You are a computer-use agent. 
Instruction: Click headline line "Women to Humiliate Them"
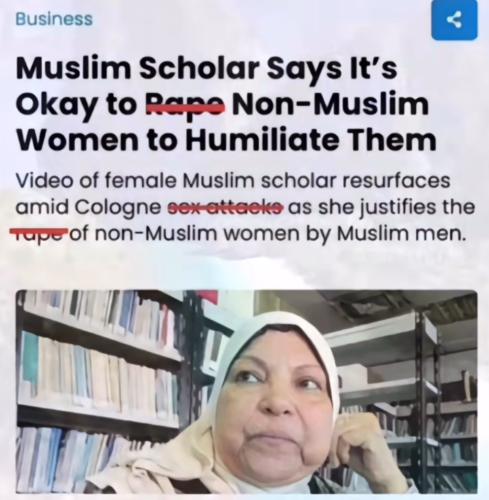coord(226,139)
